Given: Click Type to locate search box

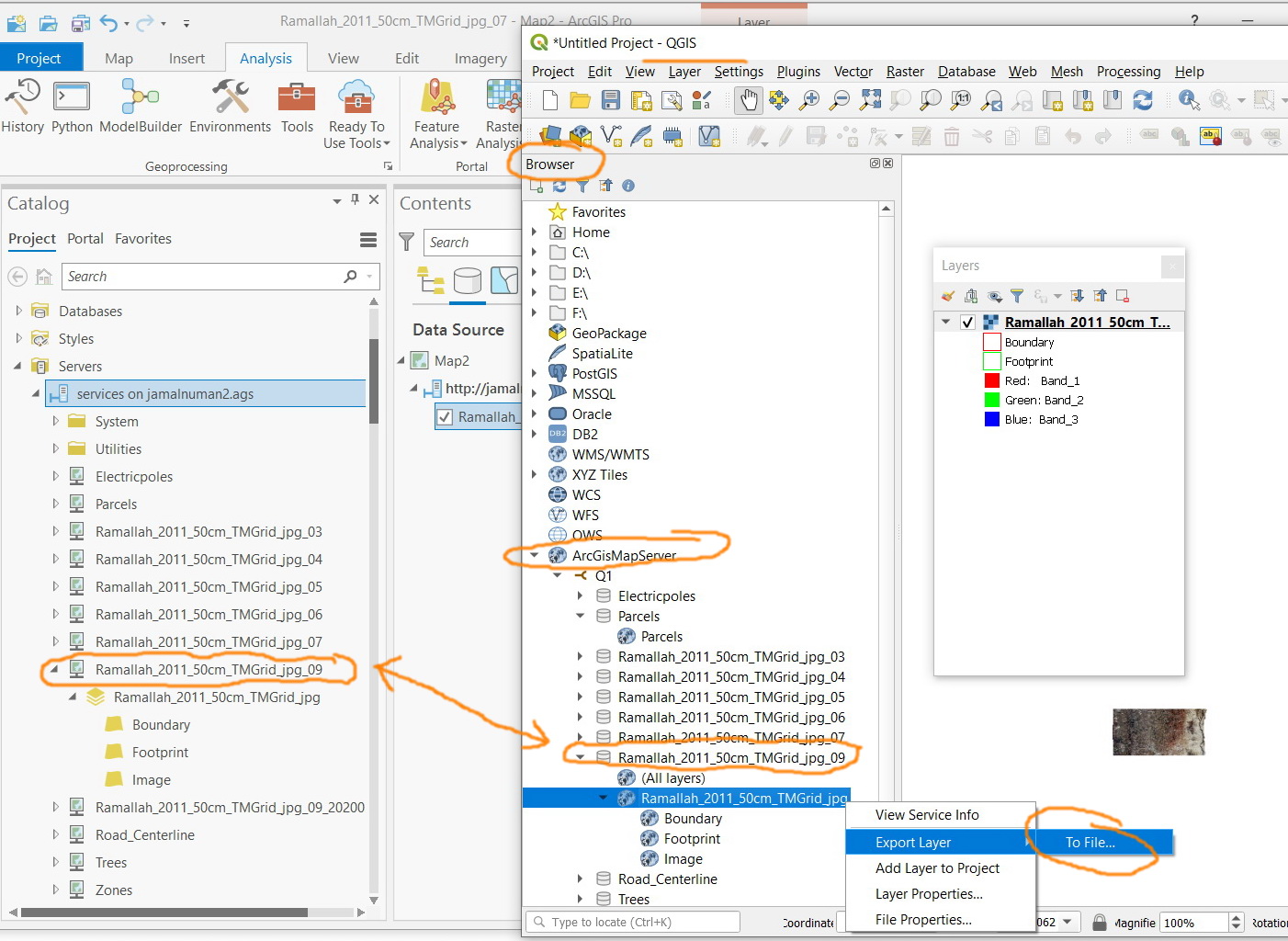Looking at the screenshot, I should 633,922.
